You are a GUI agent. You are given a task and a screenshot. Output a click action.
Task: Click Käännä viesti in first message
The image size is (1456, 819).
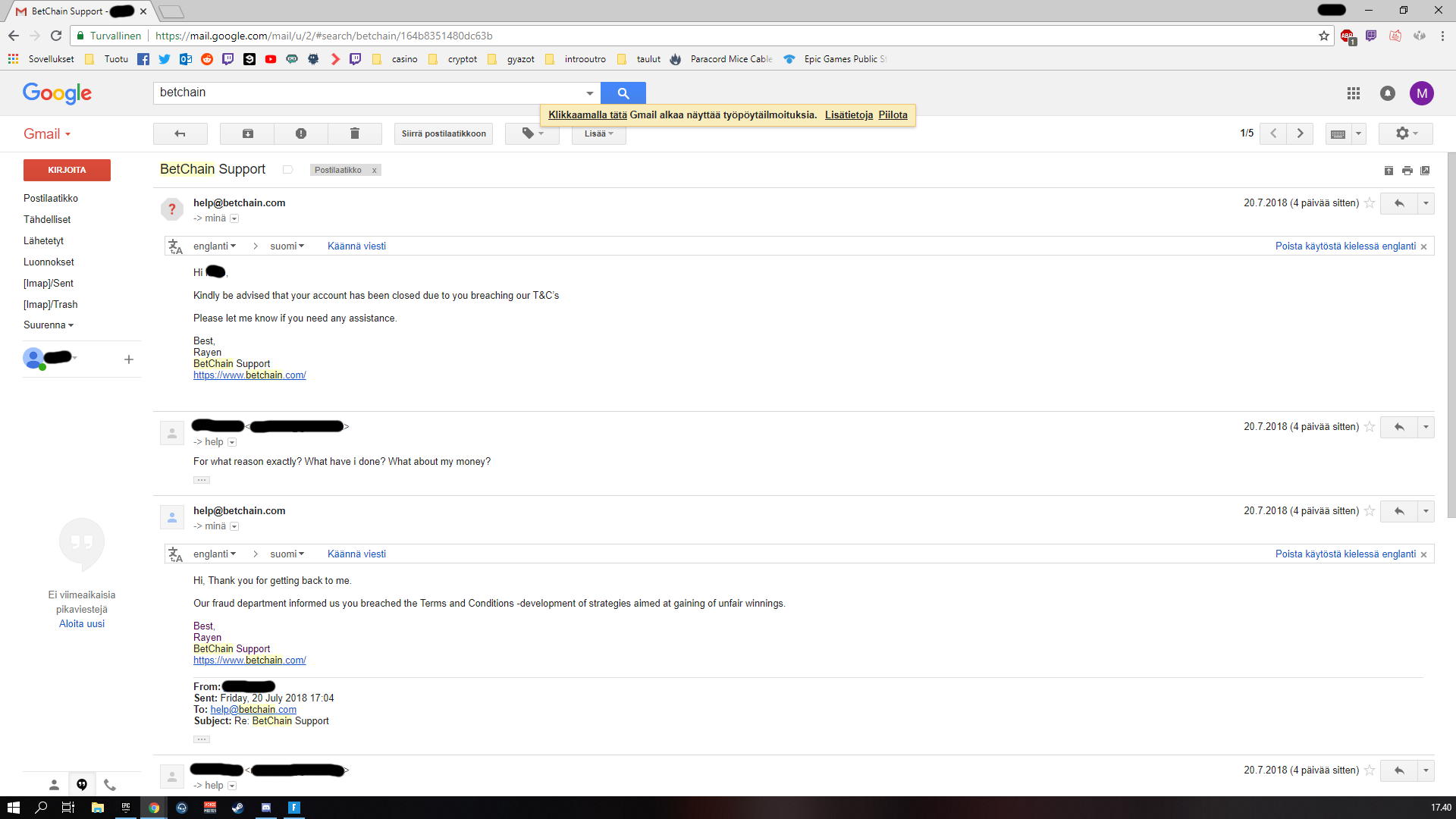point(356,246)
